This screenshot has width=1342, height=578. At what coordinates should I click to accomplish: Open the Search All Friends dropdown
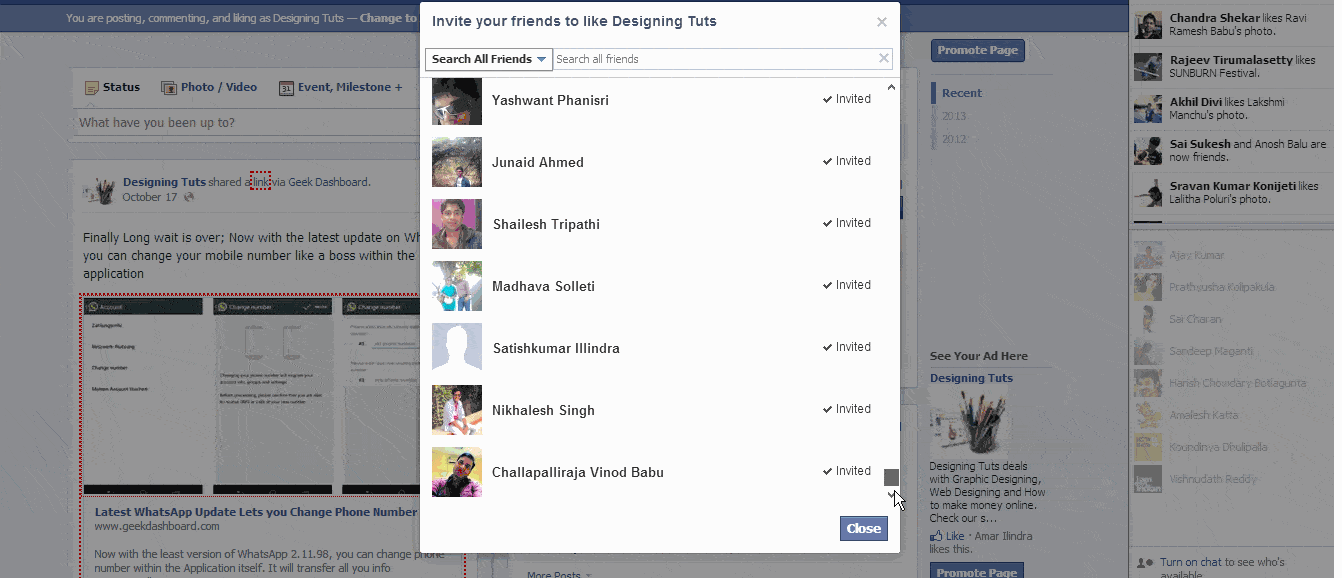point(489,59)
